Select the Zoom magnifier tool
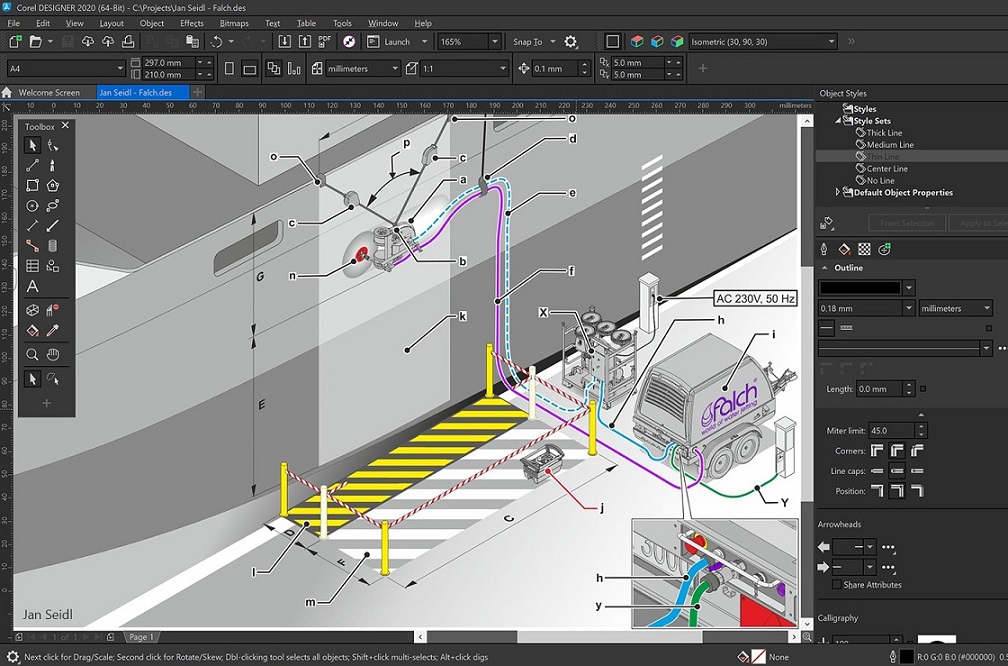Screen dimensions: 1008x666 point(32,354)
